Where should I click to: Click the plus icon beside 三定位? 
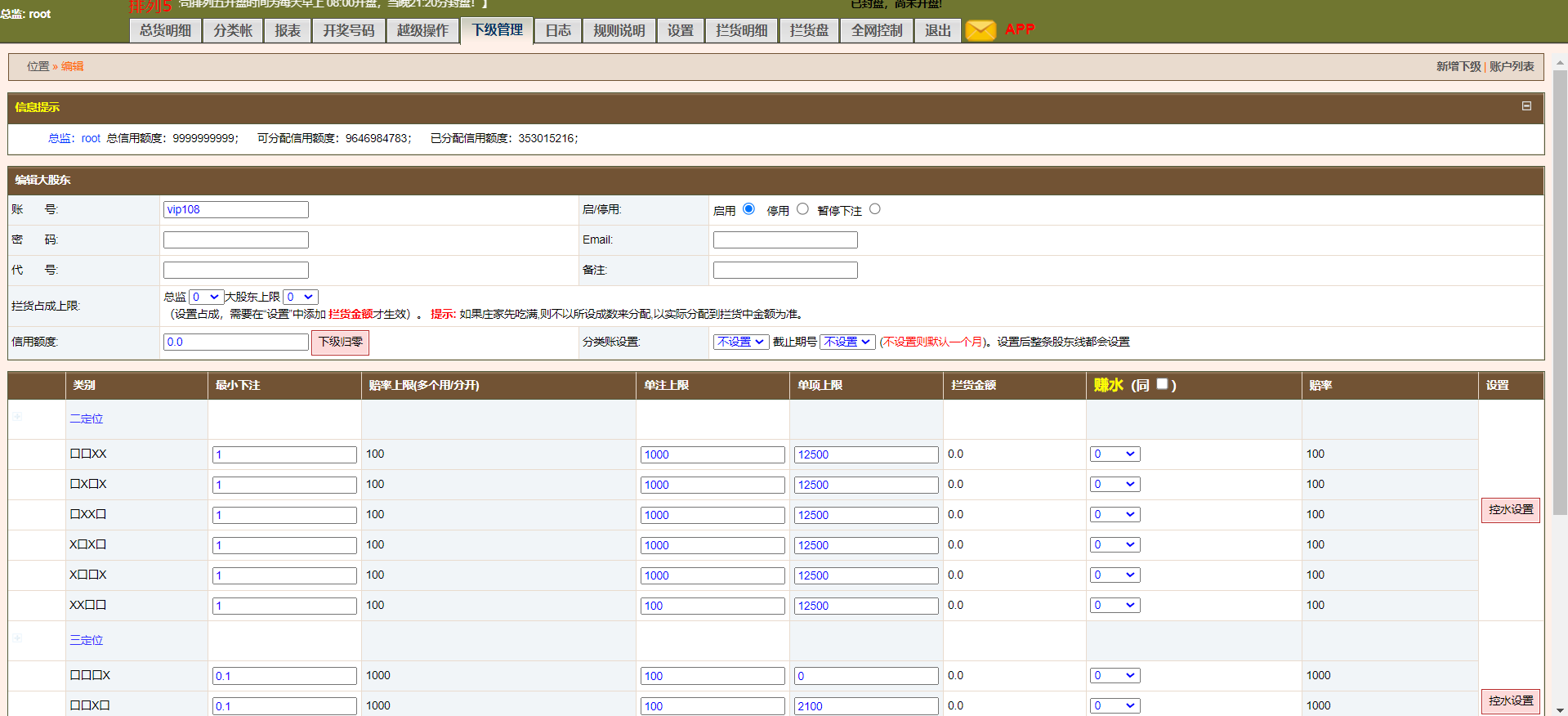tap(17, 638)
